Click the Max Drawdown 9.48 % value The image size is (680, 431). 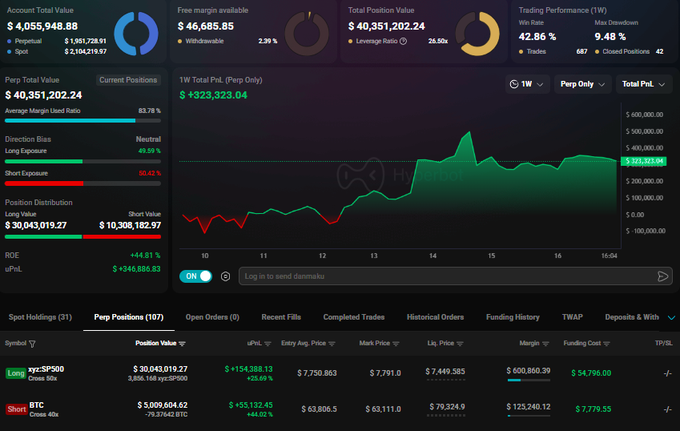pyautogui.click(x=610, y=37)
